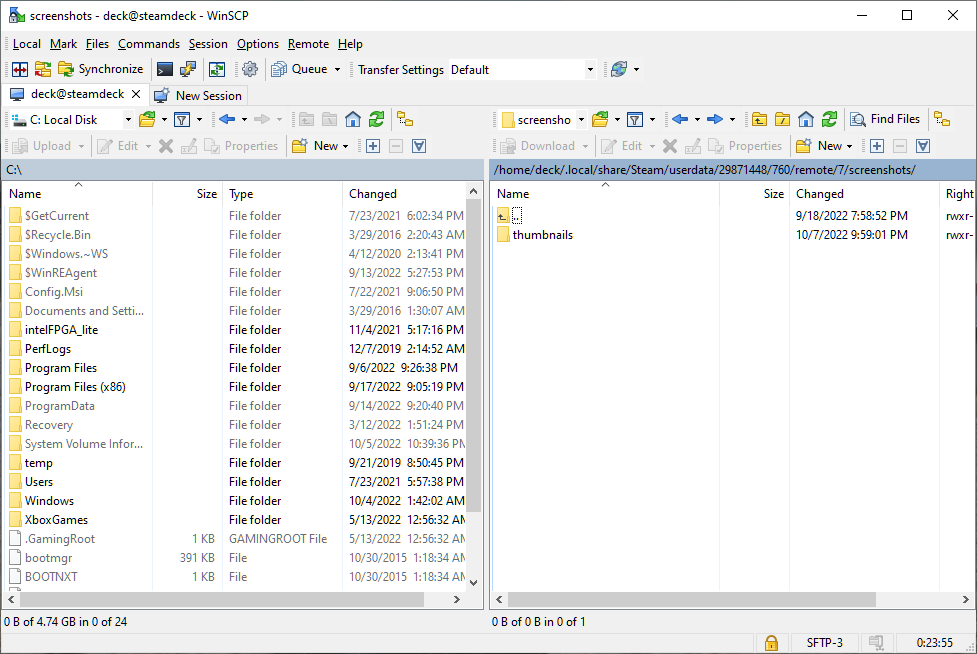Viewport: 977px width, 654px height.
Task: Click the Synchronize button
Action: (101, 69)
